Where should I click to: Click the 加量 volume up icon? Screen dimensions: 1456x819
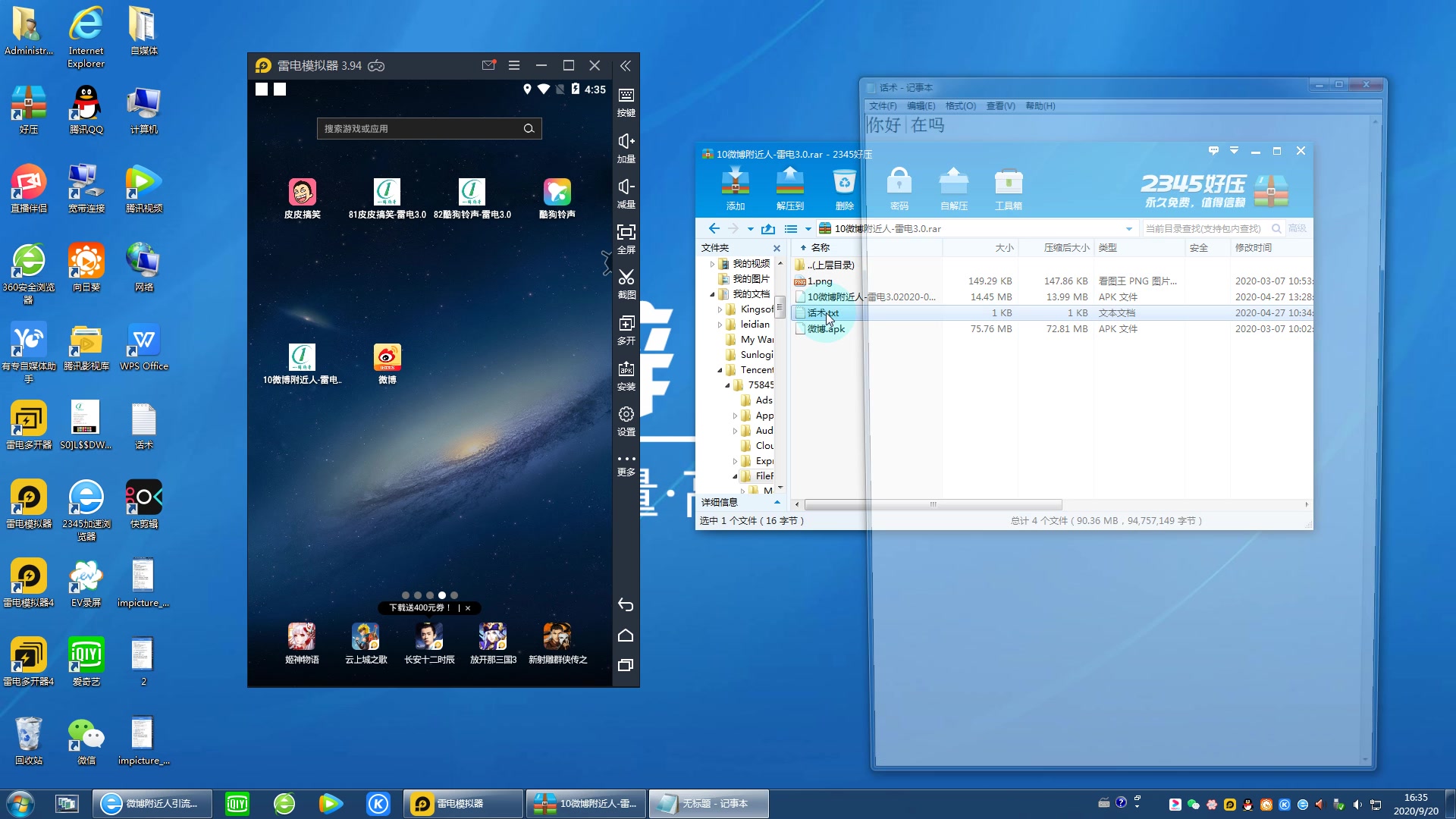click(626, 141)
